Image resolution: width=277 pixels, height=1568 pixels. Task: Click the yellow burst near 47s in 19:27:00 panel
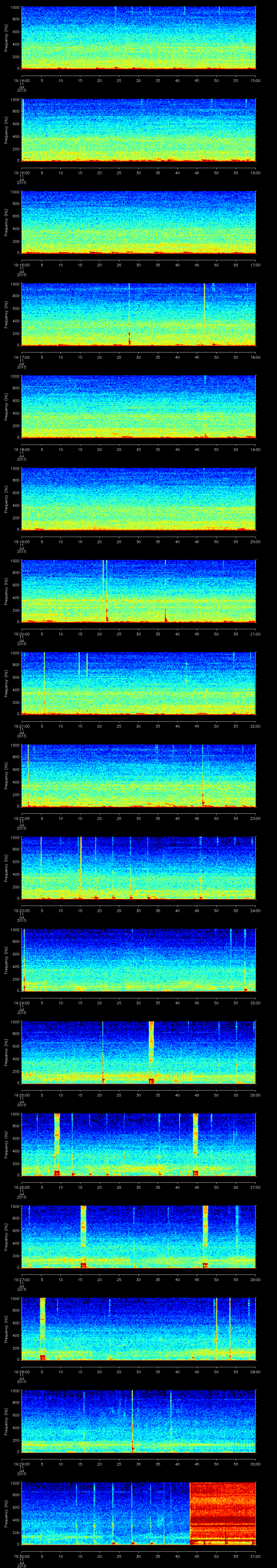click(x=205, y=1237)
